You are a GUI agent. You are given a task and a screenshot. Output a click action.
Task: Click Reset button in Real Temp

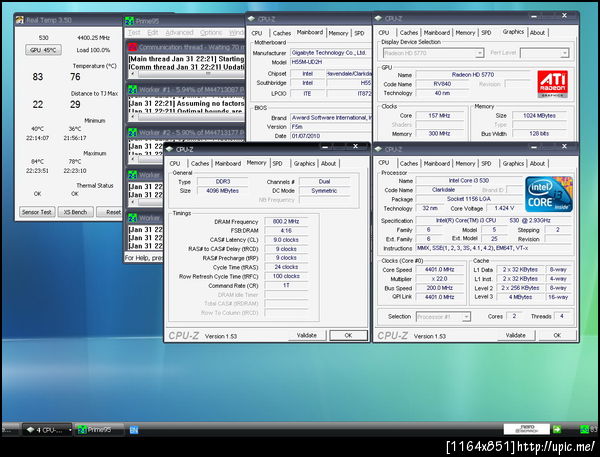click(x=110, y=212)
